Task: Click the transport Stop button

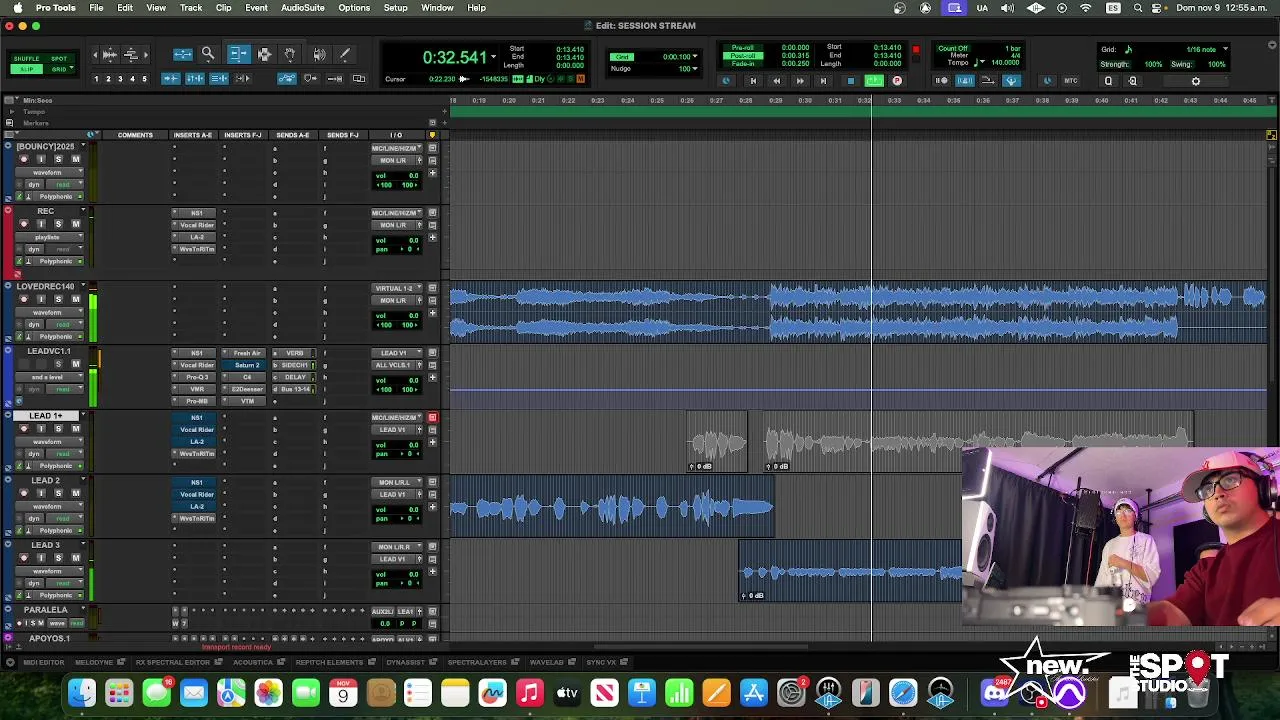Action: tap(850, 81)
